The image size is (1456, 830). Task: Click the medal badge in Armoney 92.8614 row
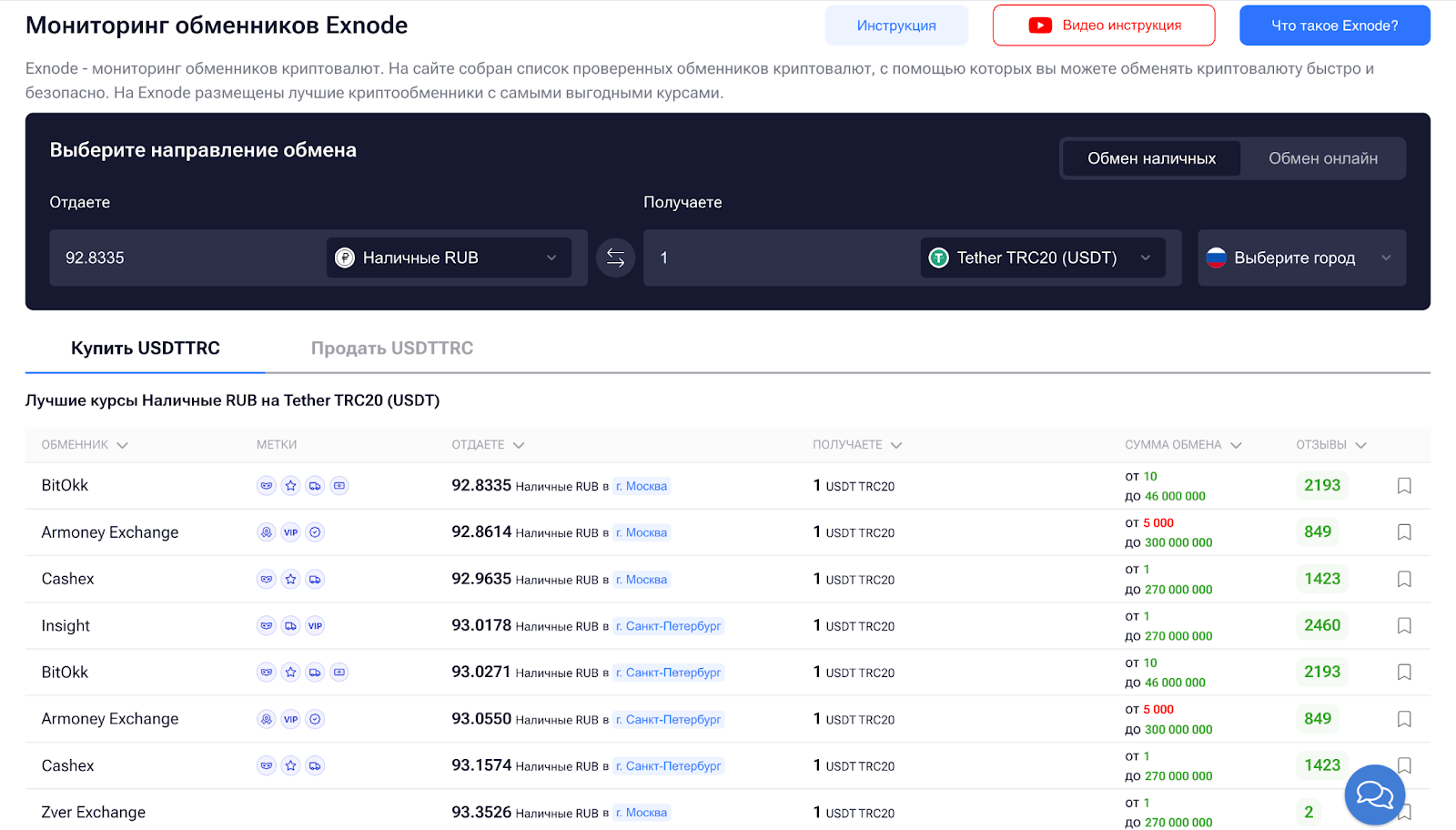pyautogui.click(x=267, y=532)
